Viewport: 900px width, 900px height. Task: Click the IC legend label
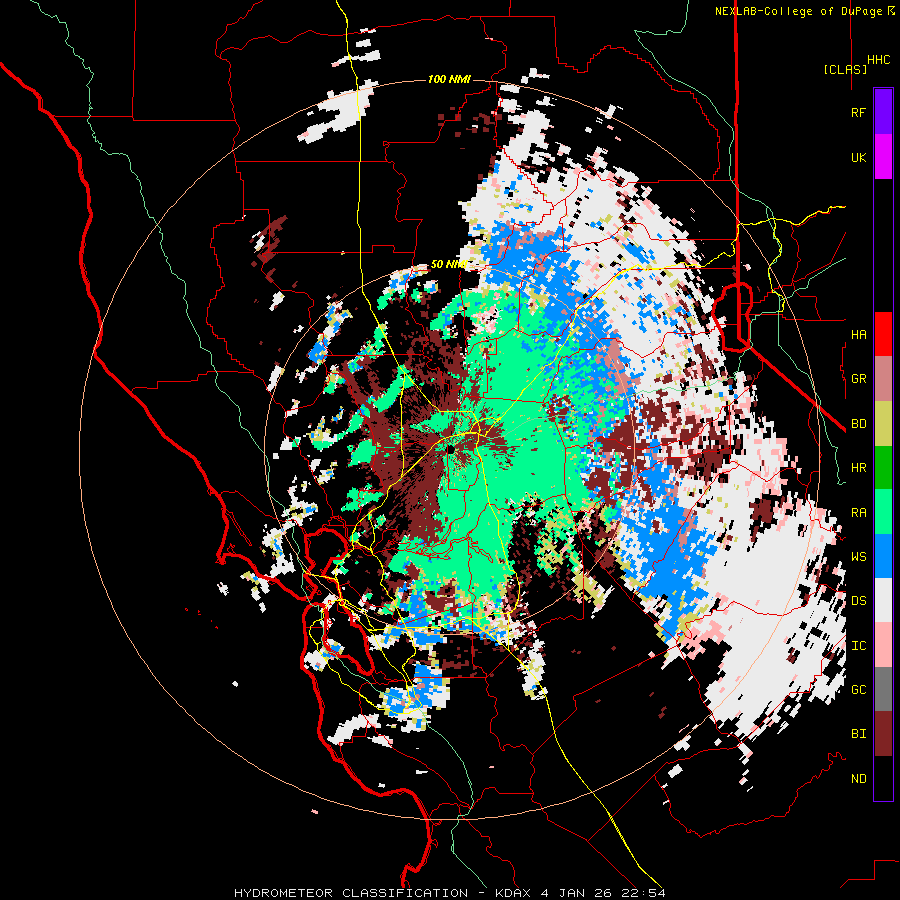pyautogui.click(x=858, y=646)
